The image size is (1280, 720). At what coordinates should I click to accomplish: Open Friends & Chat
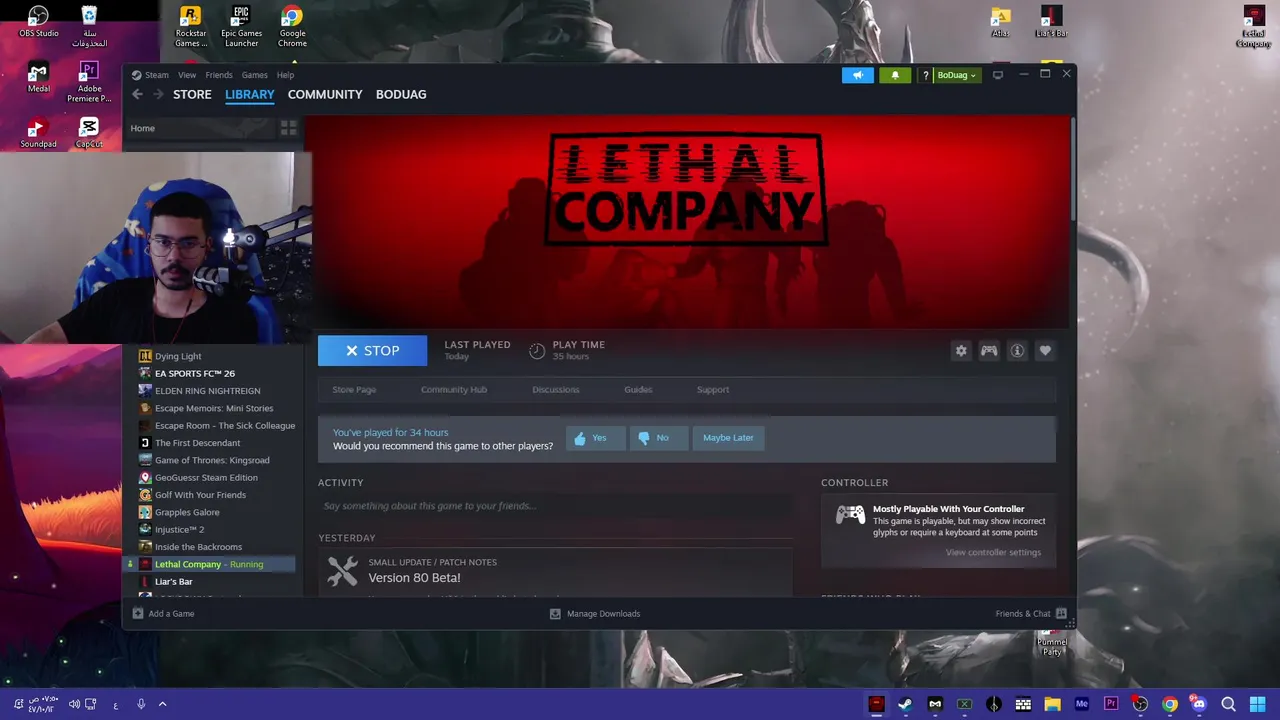click(1031, 614)
